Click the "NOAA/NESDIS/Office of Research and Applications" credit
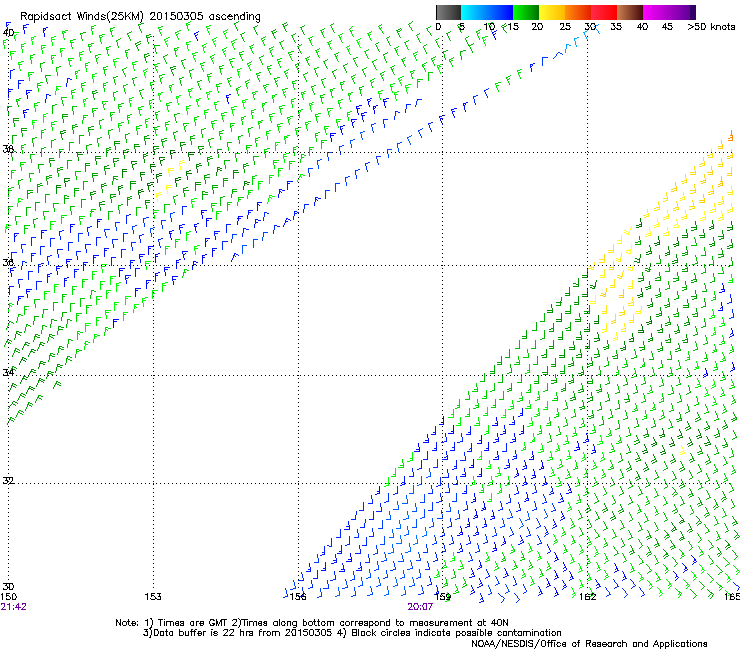The width and height of the screenshot is (740, 650). (589, 644)
